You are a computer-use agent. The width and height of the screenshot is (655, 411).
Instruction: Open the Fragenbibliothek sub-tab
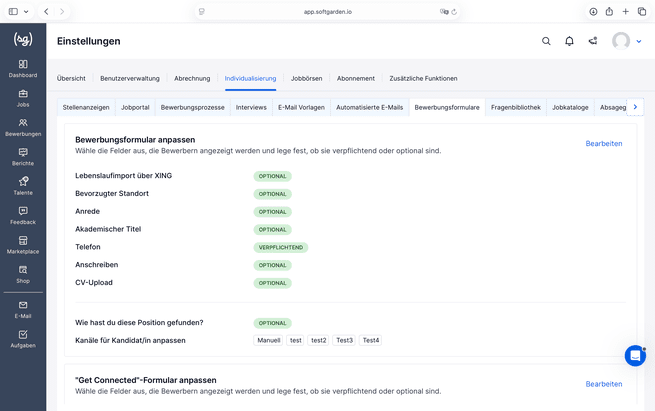[515, 107]
